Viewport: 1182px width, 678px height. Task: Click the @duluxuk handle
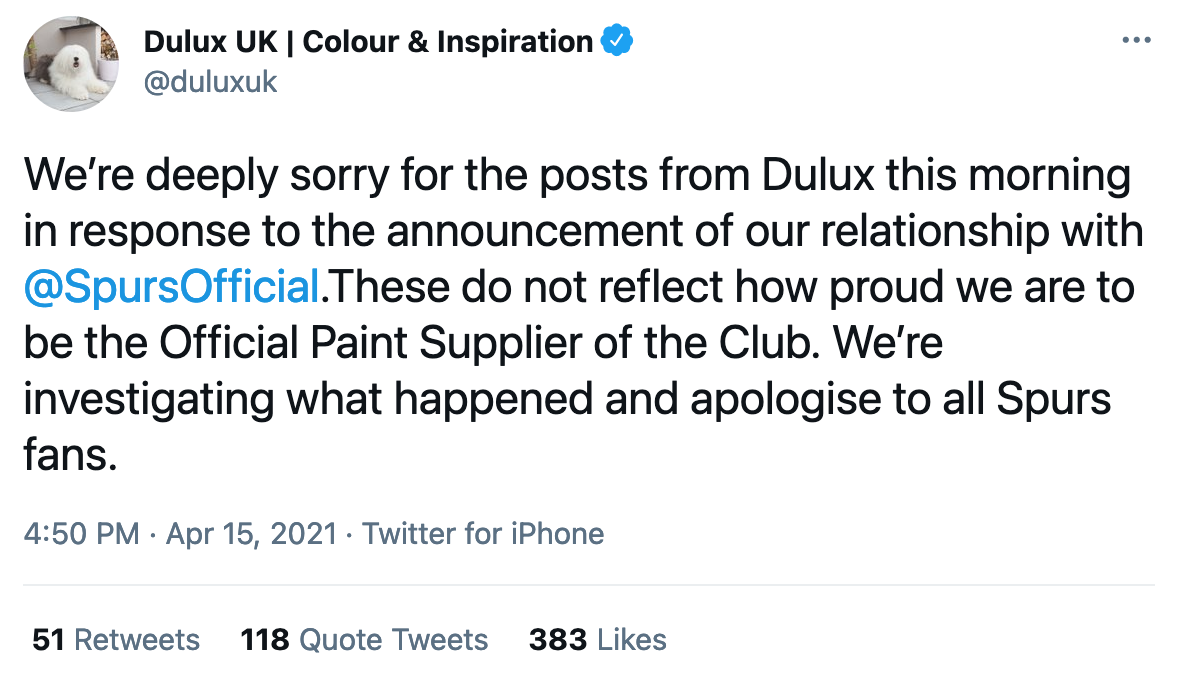pos(210,82)
